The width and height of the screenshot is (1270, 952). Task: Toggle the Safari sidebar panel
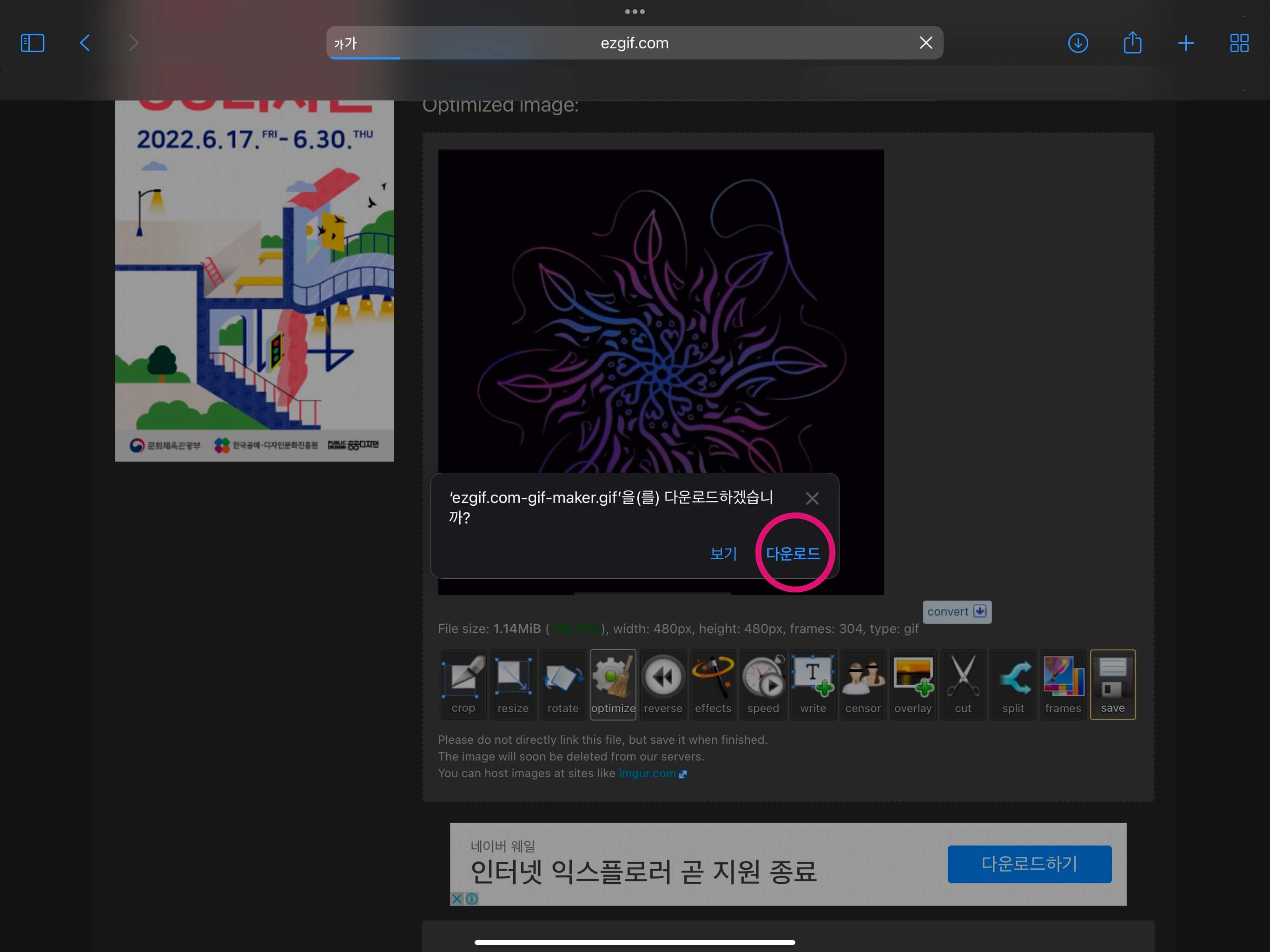click(x=32, y=43)
